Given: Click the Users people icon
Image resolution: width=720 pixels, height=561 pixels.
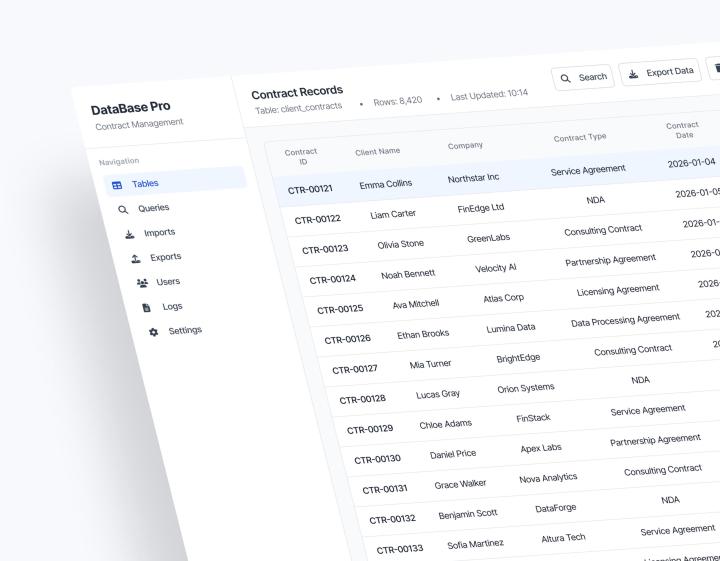Looking at the screenshot, I should click(142, 283).
